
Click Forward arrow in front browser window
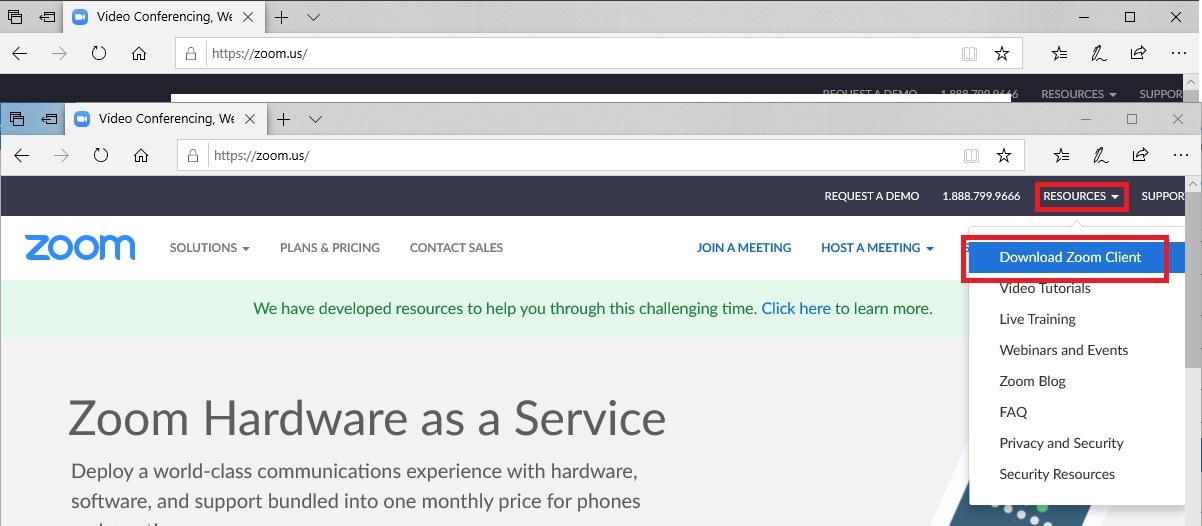[60, 155]
